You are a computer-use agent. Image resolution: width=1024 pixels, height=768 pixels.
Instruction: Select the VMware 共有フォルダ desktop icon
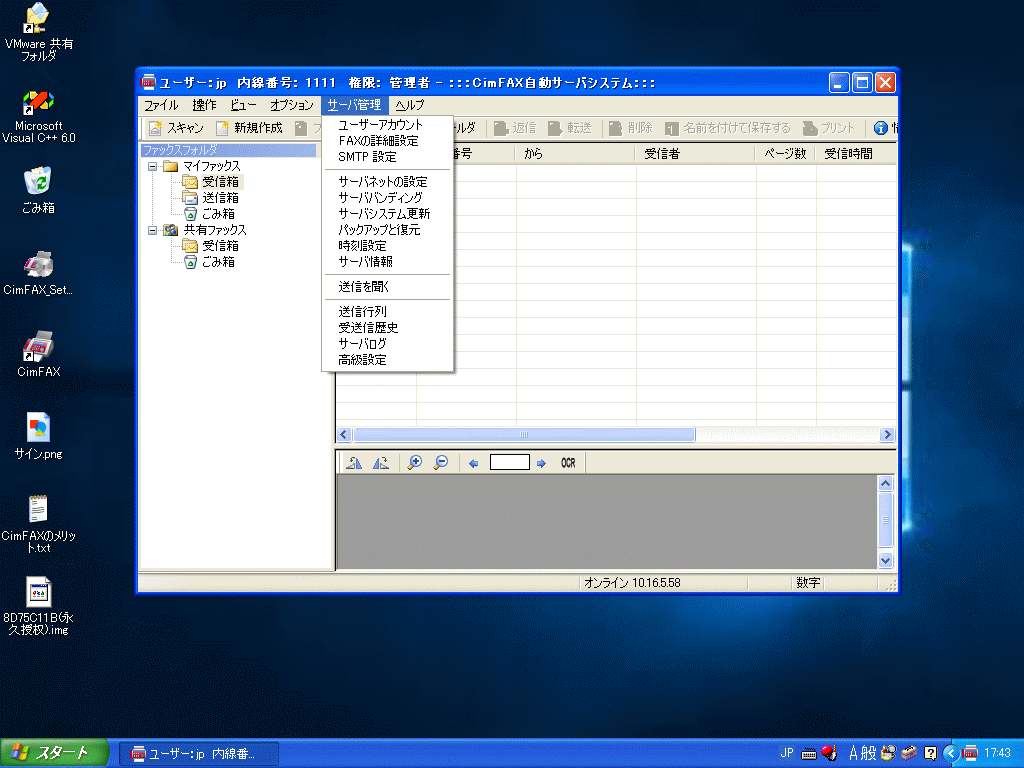[x=39, y=32]
